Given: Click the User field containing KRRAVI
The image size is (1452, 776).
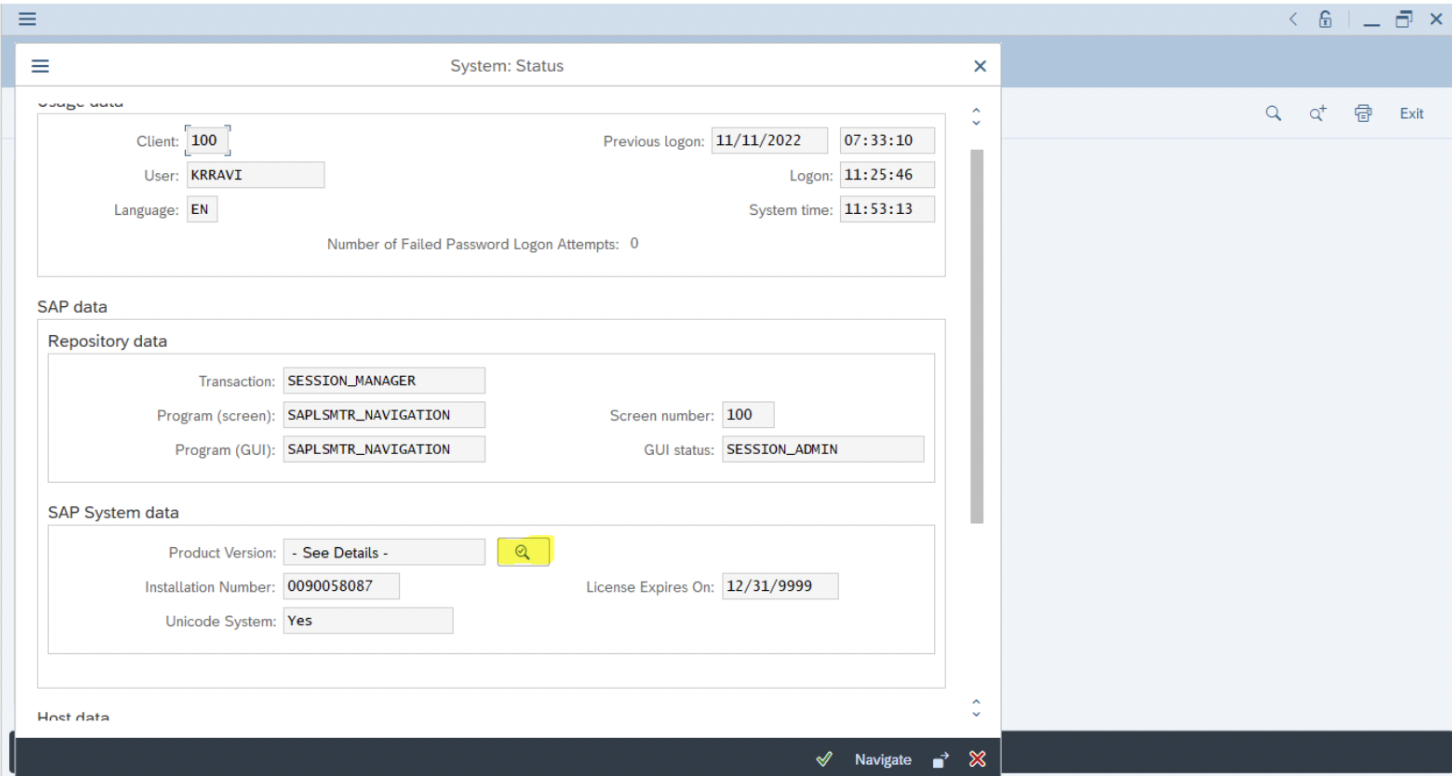Looking at the screenshot, I should pyautogui.click(x=255, y=174).
